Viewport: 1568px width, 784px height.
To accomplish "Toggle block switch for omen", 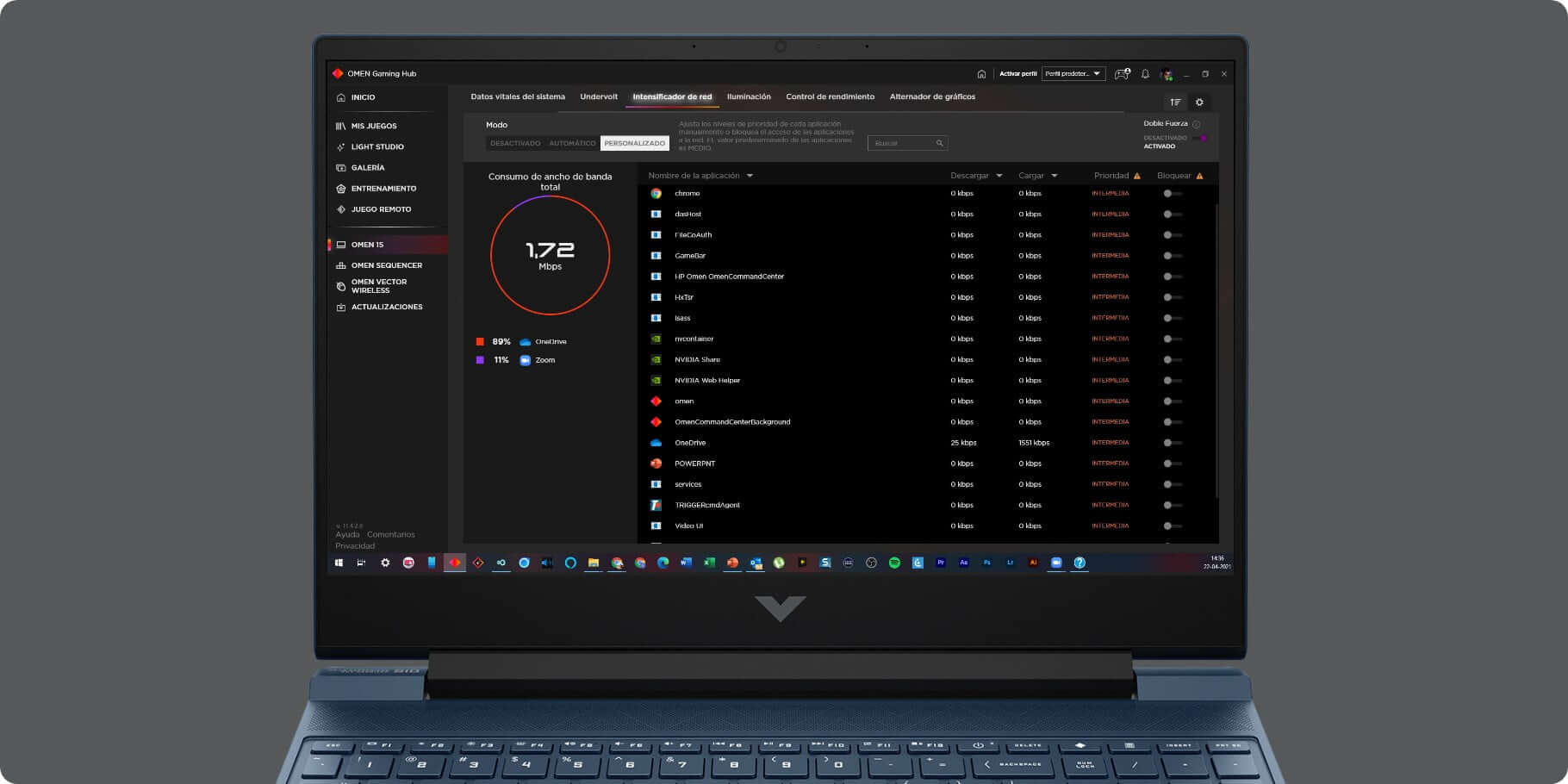I will tap(1172, 401).
